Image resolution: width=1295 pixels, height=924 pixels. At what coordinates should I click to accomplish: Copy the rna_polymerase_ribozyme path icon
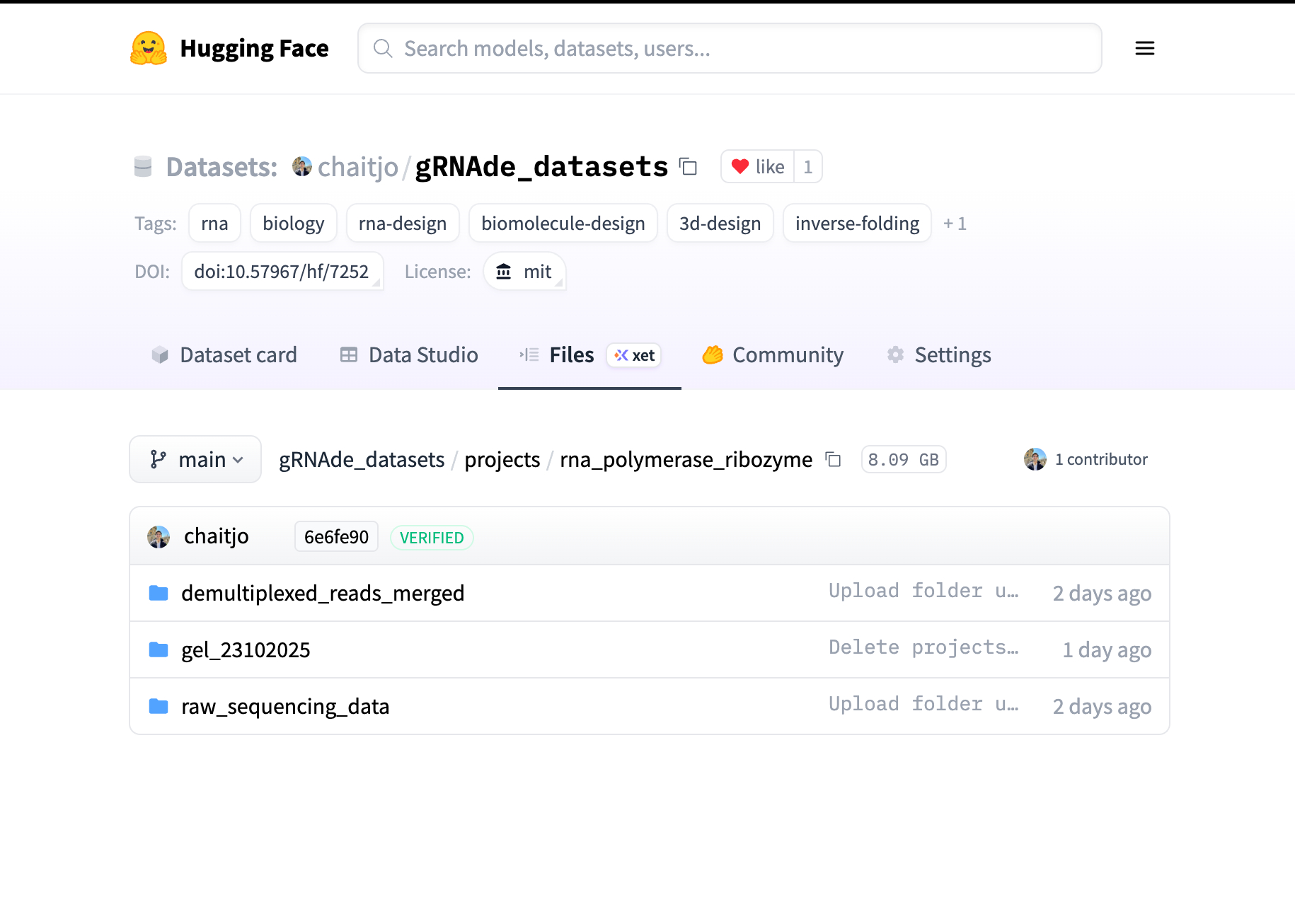[x=834, y=460]
